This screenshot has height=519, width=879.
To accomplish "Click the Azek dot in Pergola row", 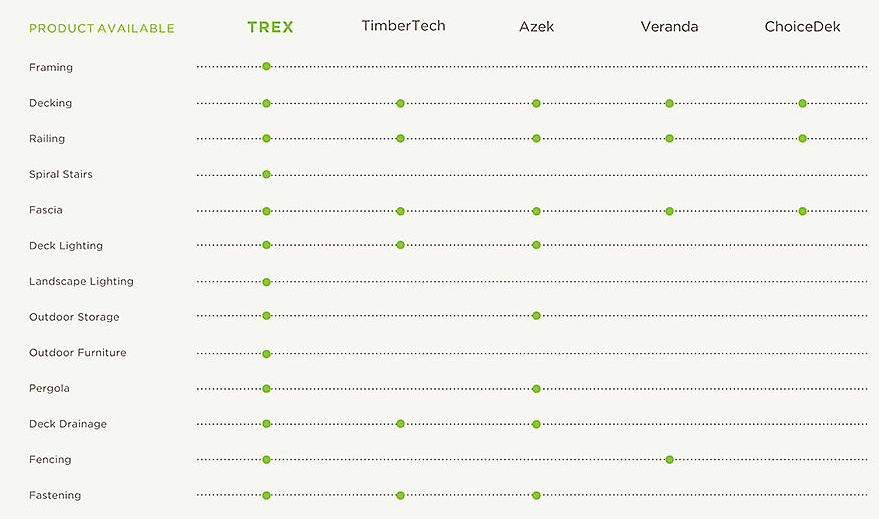I will pyautogui.click(x=536, y=388).
